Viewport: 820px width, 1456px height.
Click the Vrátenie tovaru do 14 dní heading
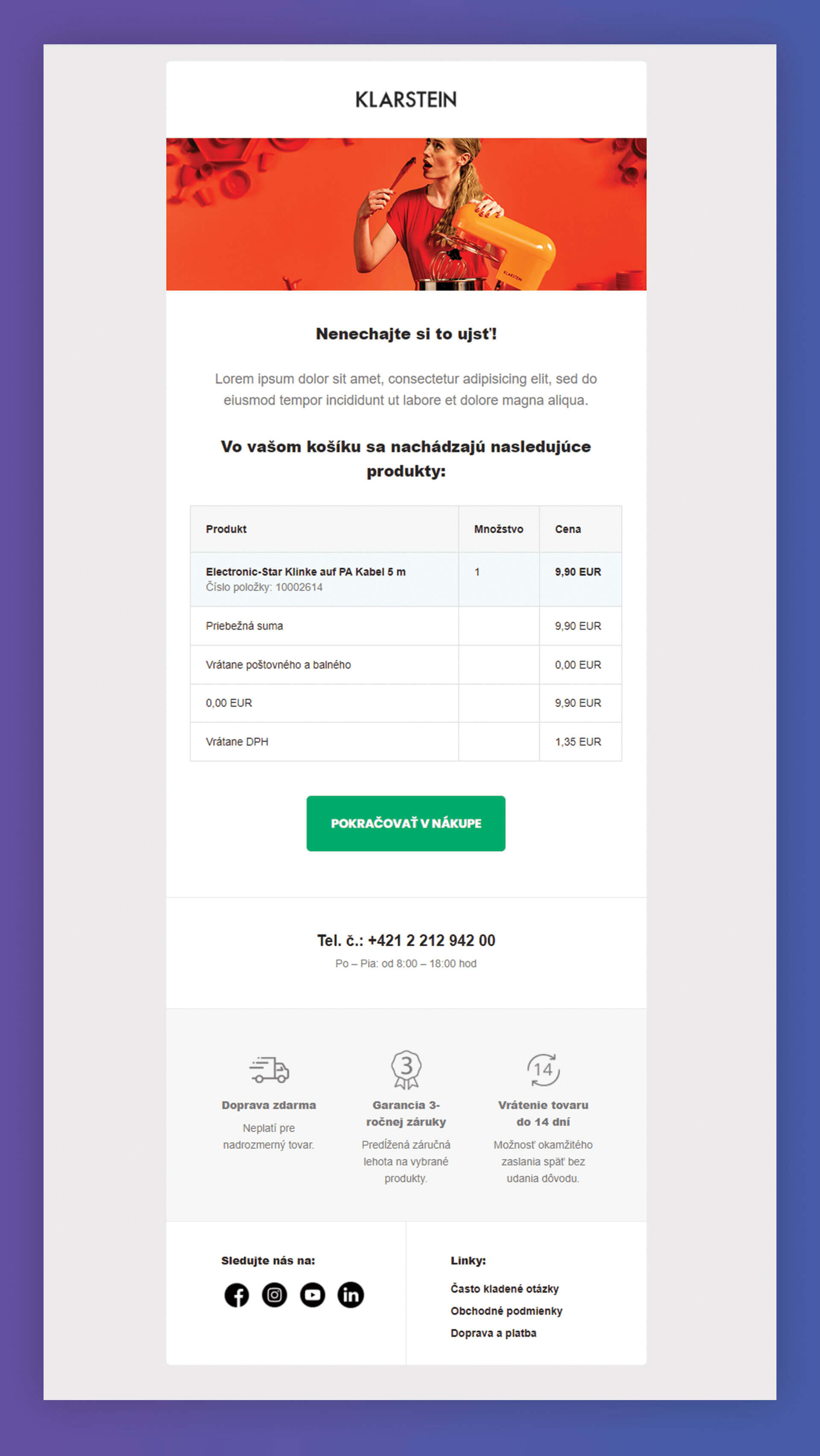[543, 1114]
